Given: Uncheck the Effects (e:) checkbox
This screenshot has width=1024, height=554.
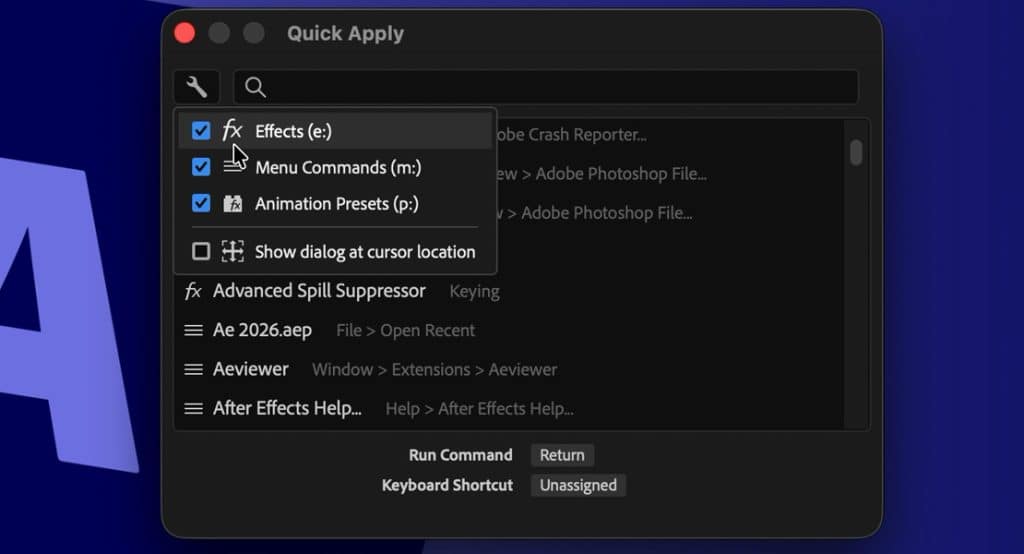Looking at the screenshot, I should click(201, 131).
